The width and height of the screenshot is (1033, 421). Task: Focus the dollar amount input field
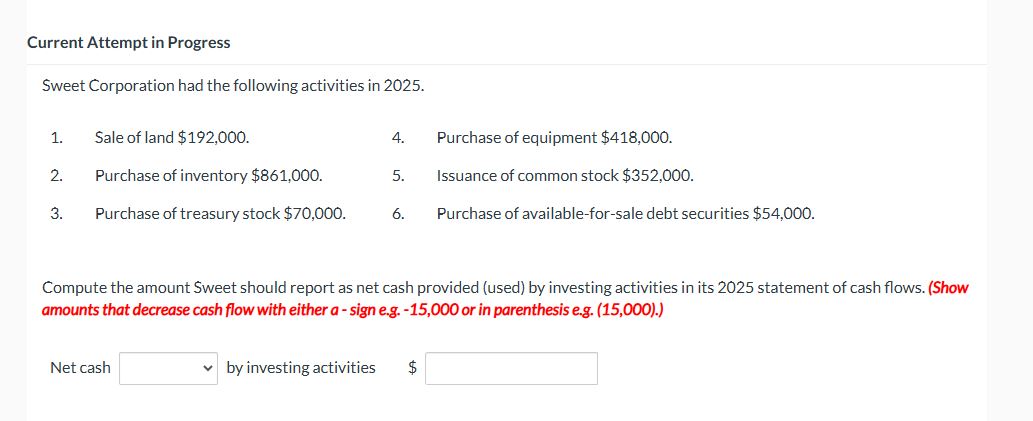(x=511, y=368)
